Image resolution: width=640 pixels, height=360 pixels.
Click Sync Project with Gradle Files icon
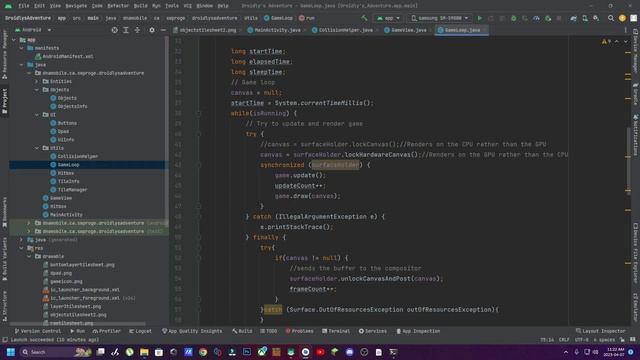573,18
